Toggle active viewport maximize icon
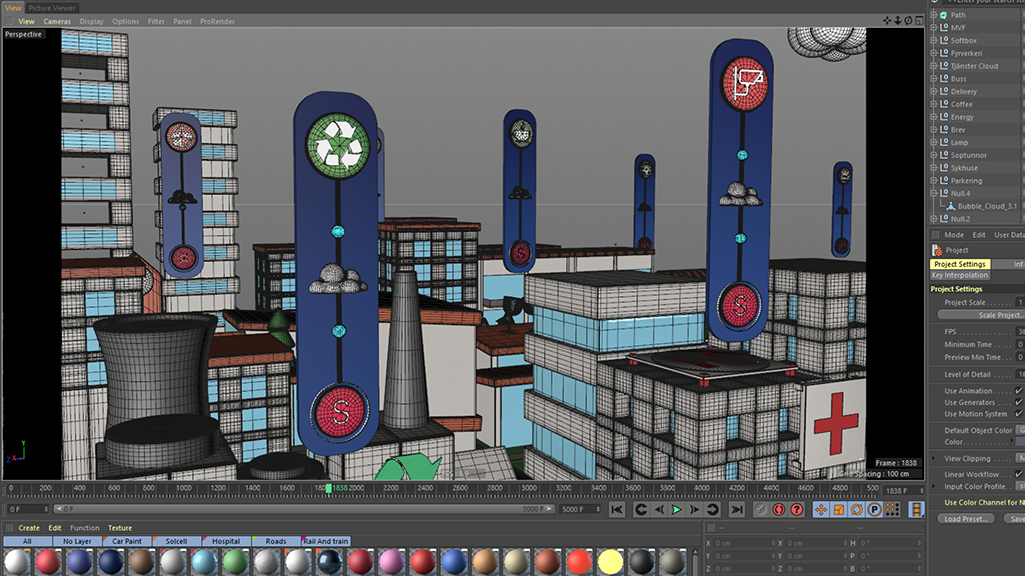 tap(919, 21)
